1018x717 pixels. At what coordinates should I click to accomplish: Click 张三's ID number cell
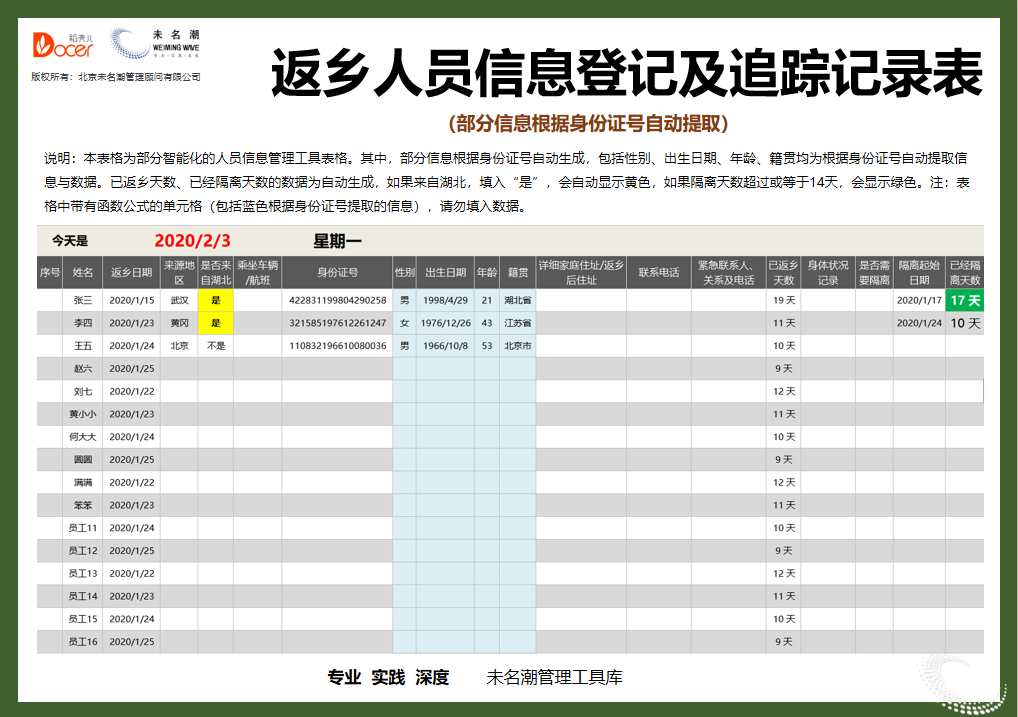pos(336,300)
